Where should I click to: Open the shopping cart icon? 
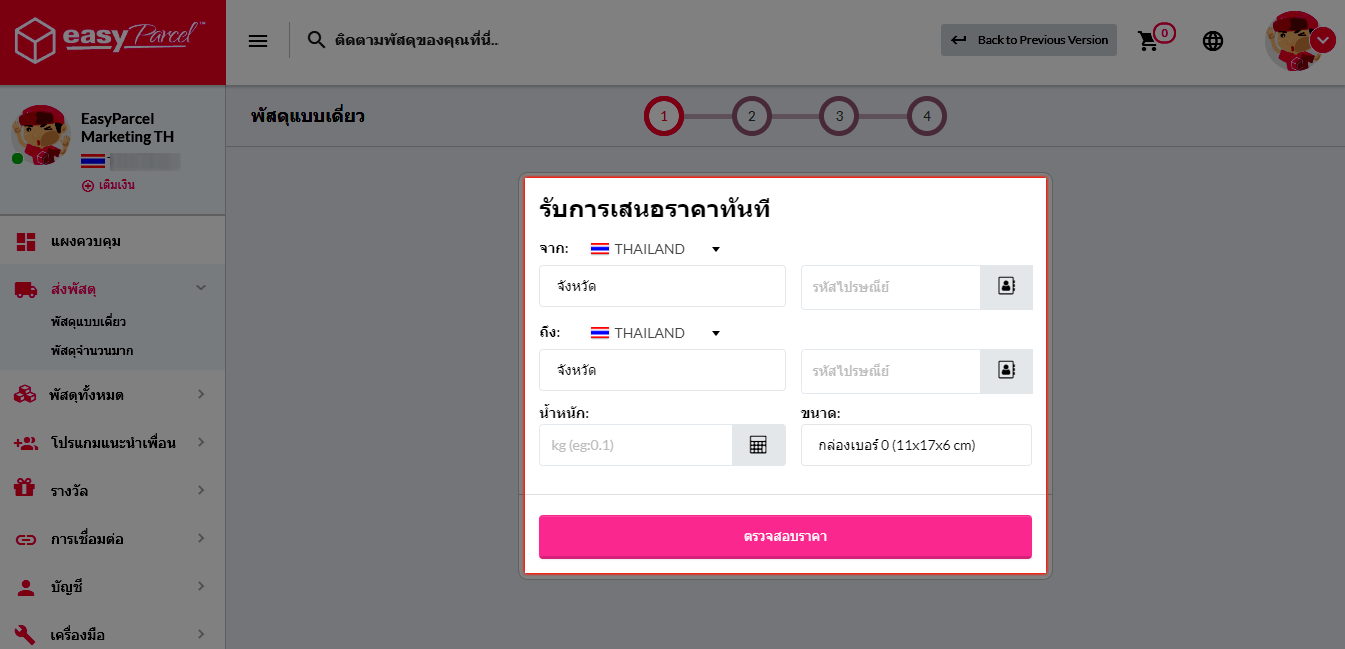click(x=1149, y=41)
